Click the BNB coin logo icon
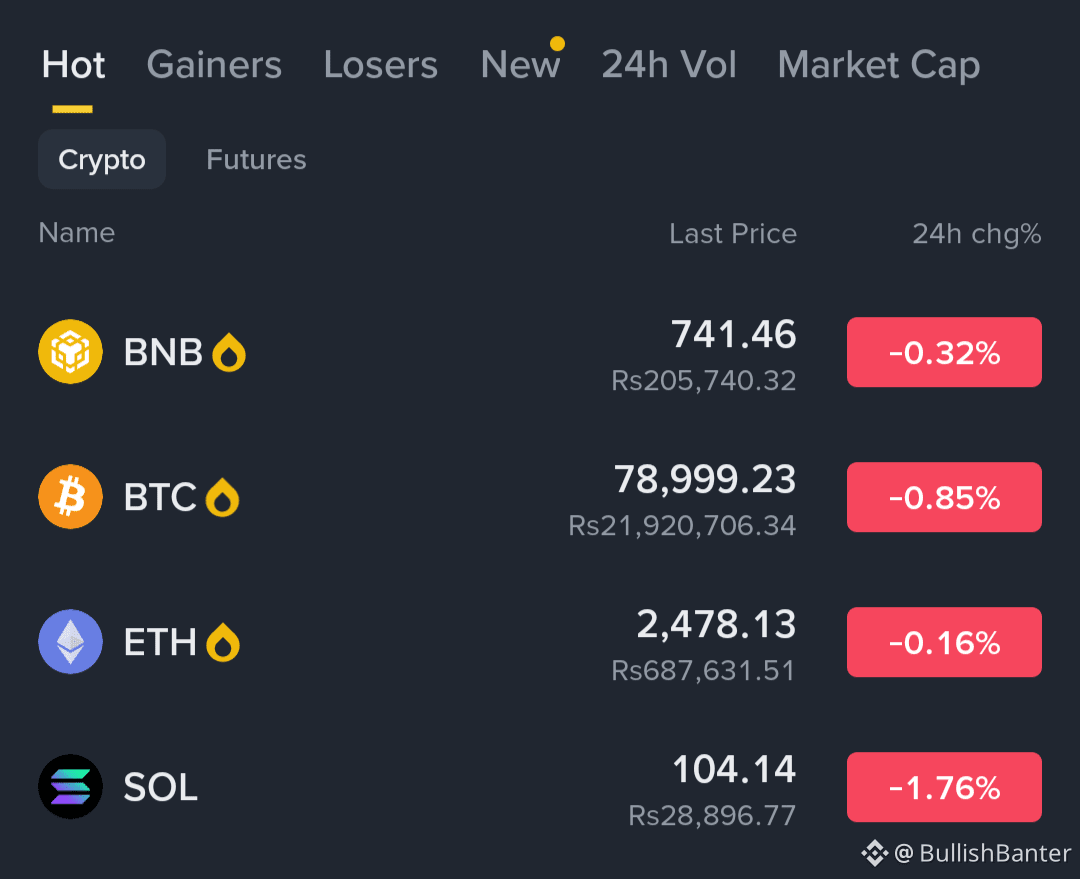The height and width of the screenshot is (879, 1080). point(70,351)
